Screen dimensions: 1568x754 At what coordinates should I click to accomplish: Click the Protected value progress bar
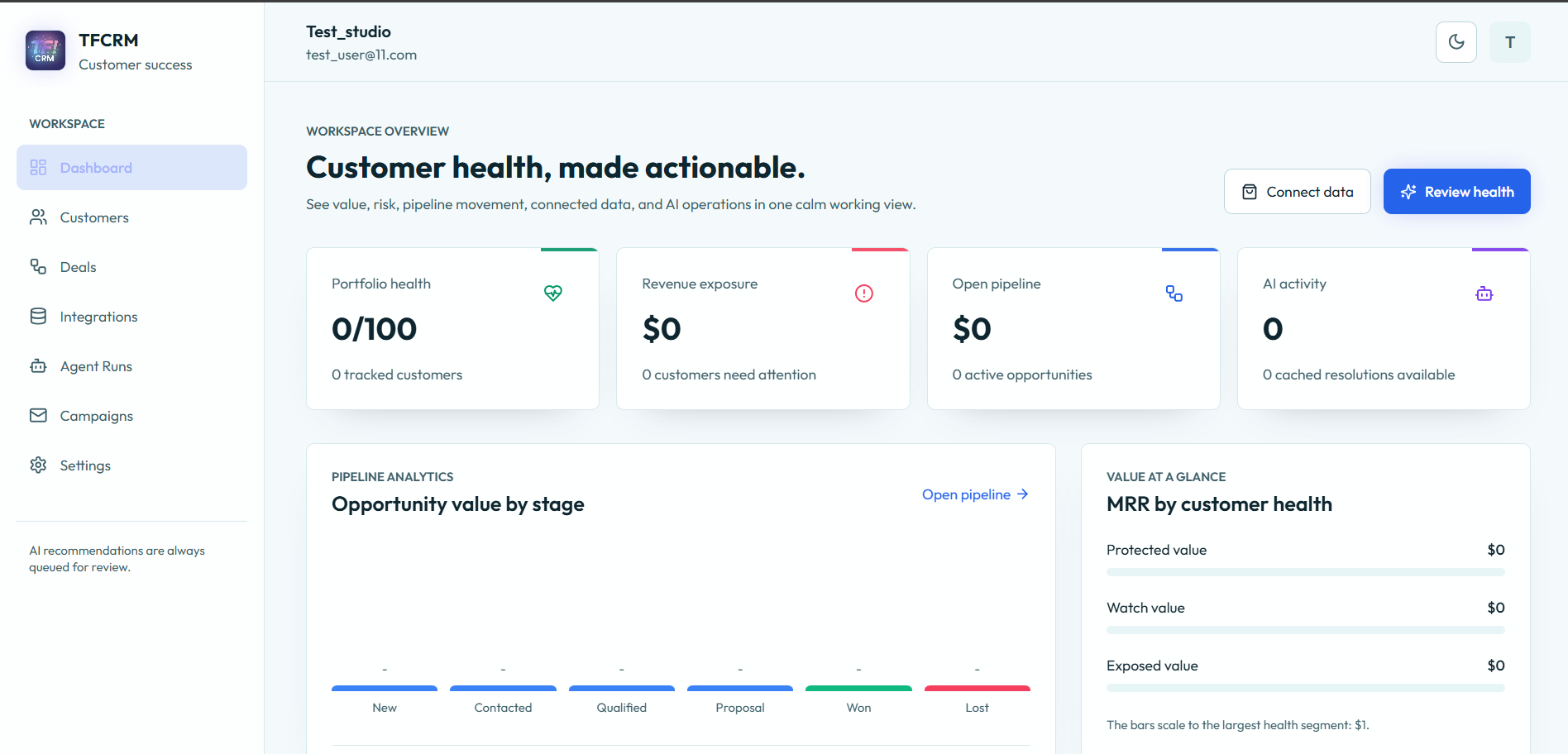pos(1305,572)
